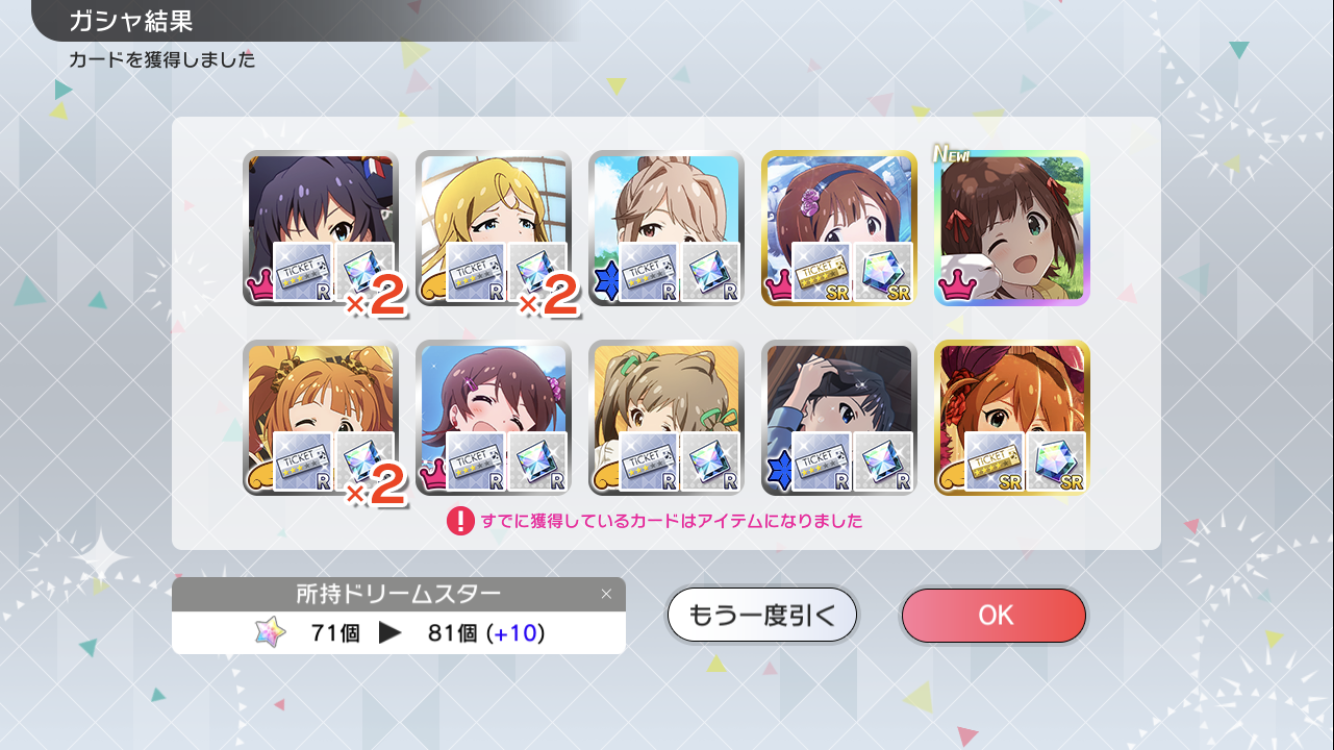This screenshot has width=1334, height=750.
Task: Click the R ticket on green-ribbon girl card
Action: [x=649, y=462]
